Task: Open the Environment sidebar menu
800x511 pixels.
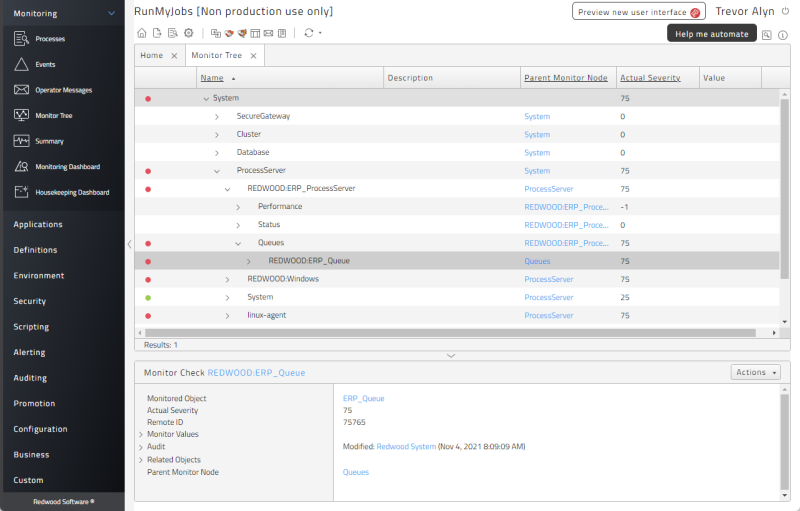Action: pos(39,275)
